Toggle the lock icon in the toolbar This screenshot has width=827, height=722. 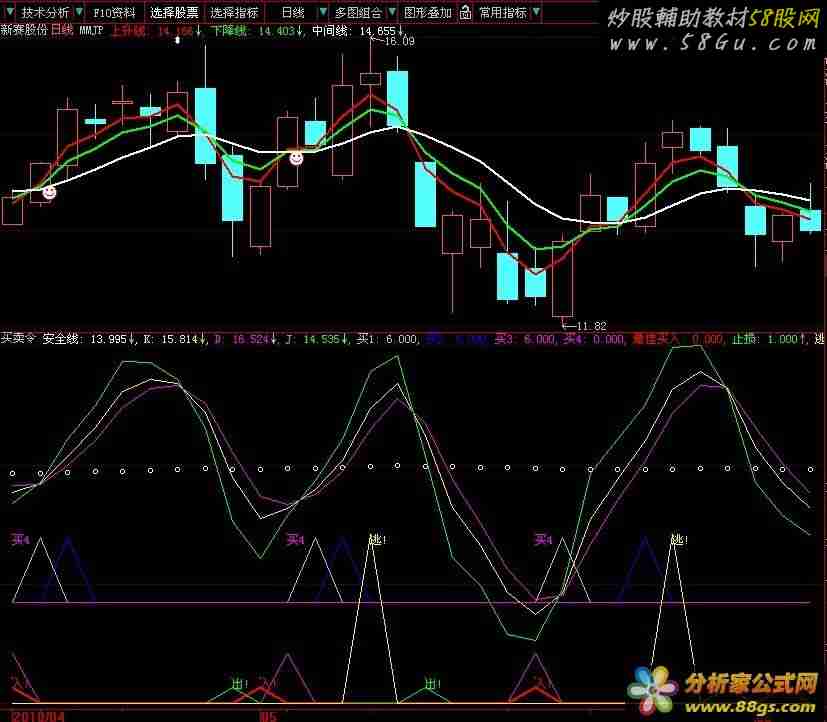pos(465,12)
